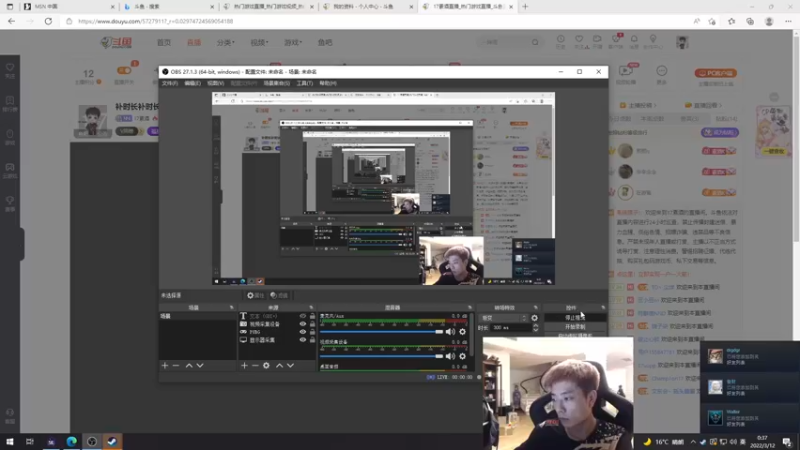Click 停止推流 stop streaming button
Image resolution: width=800 pixels, height=450 pixels.
(x=575, y=318)
